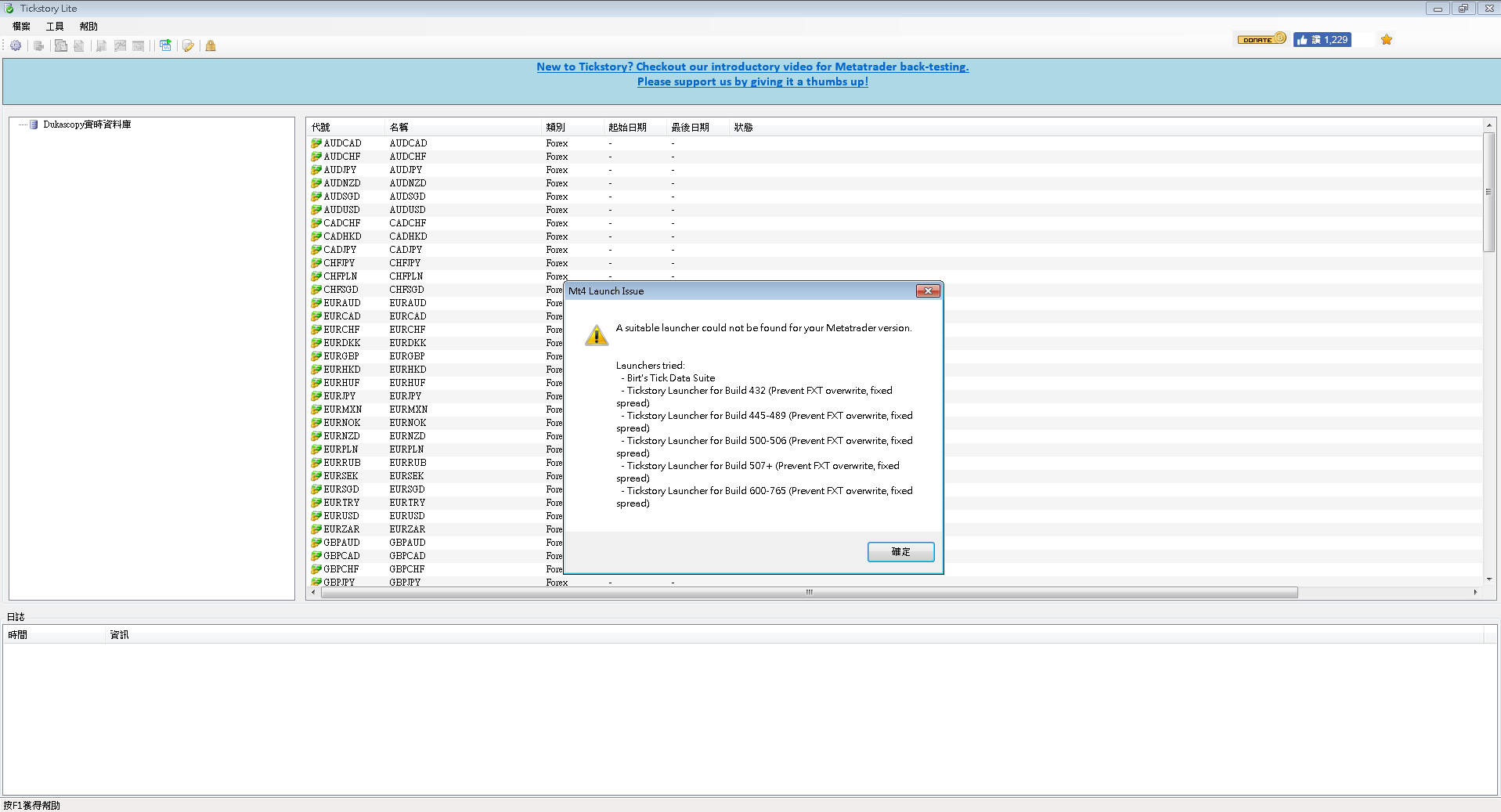1501x812 pixels.
Task: Select the CADJPY symbol row icon
Action: [x=316, y=250]
